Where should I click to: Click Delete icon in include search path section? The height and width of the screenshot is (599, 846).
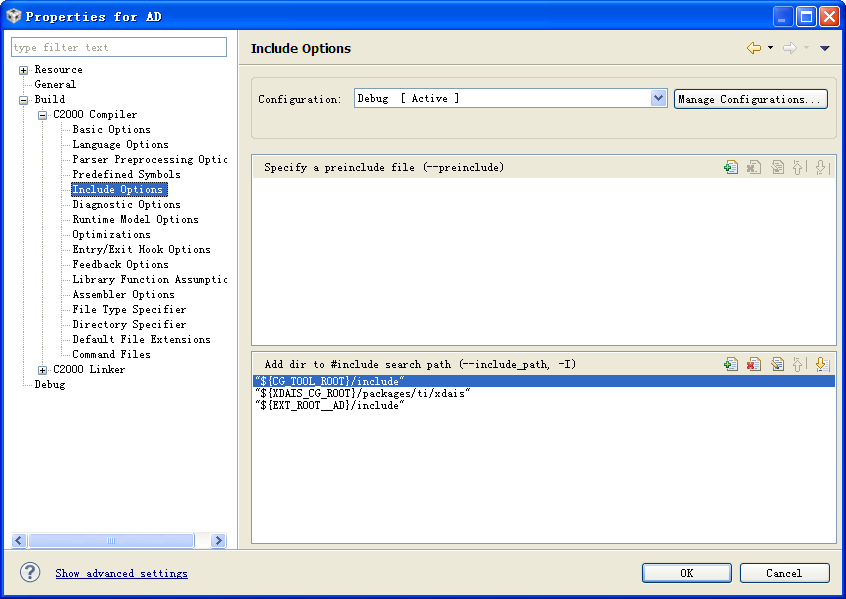point(754,364)
